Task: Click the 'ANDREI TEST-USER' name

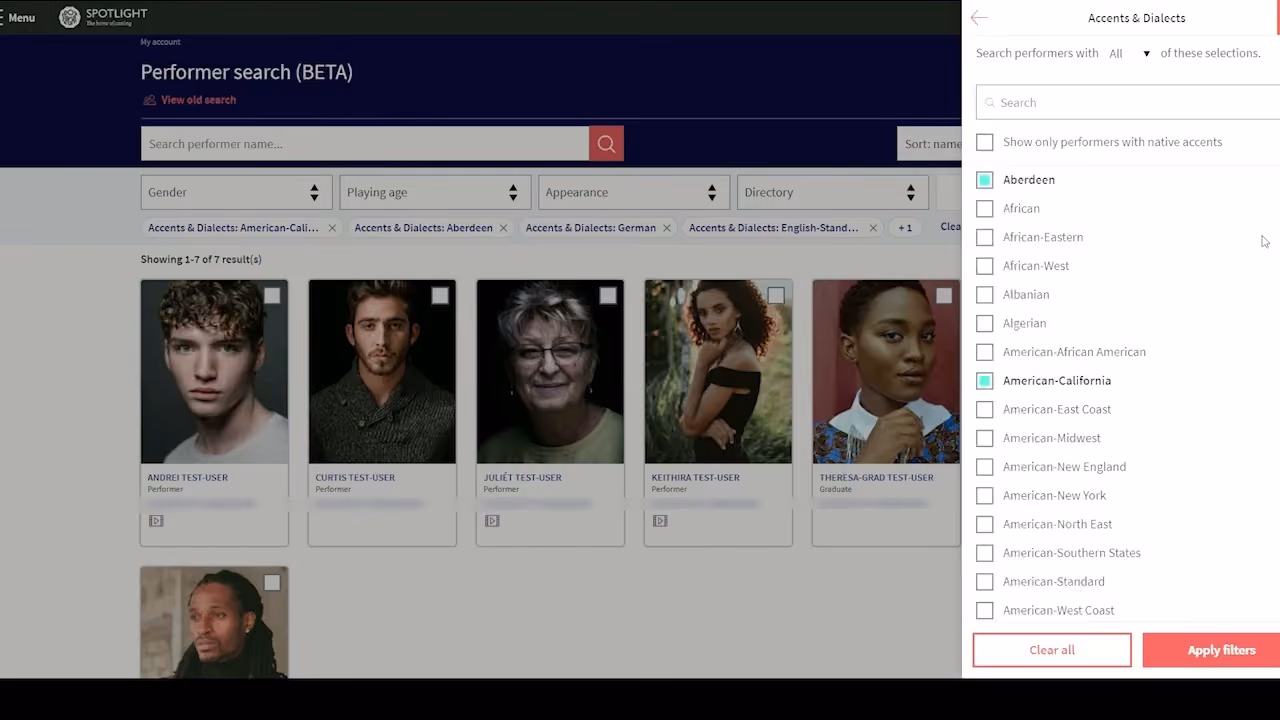Action: [x=188, y=478]
